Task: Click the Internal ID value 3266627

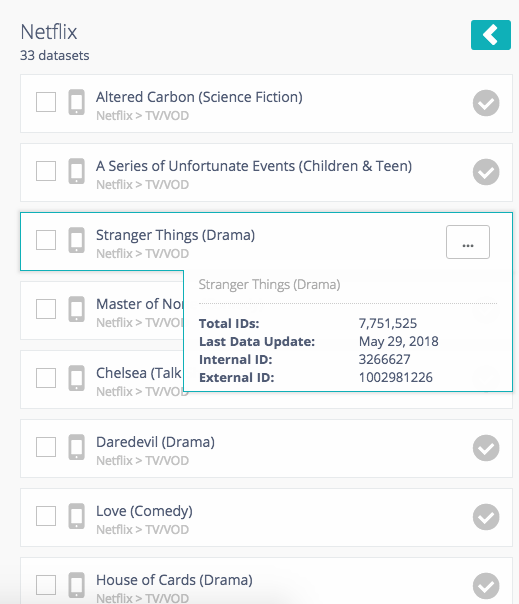Action: tap(385, 359)
